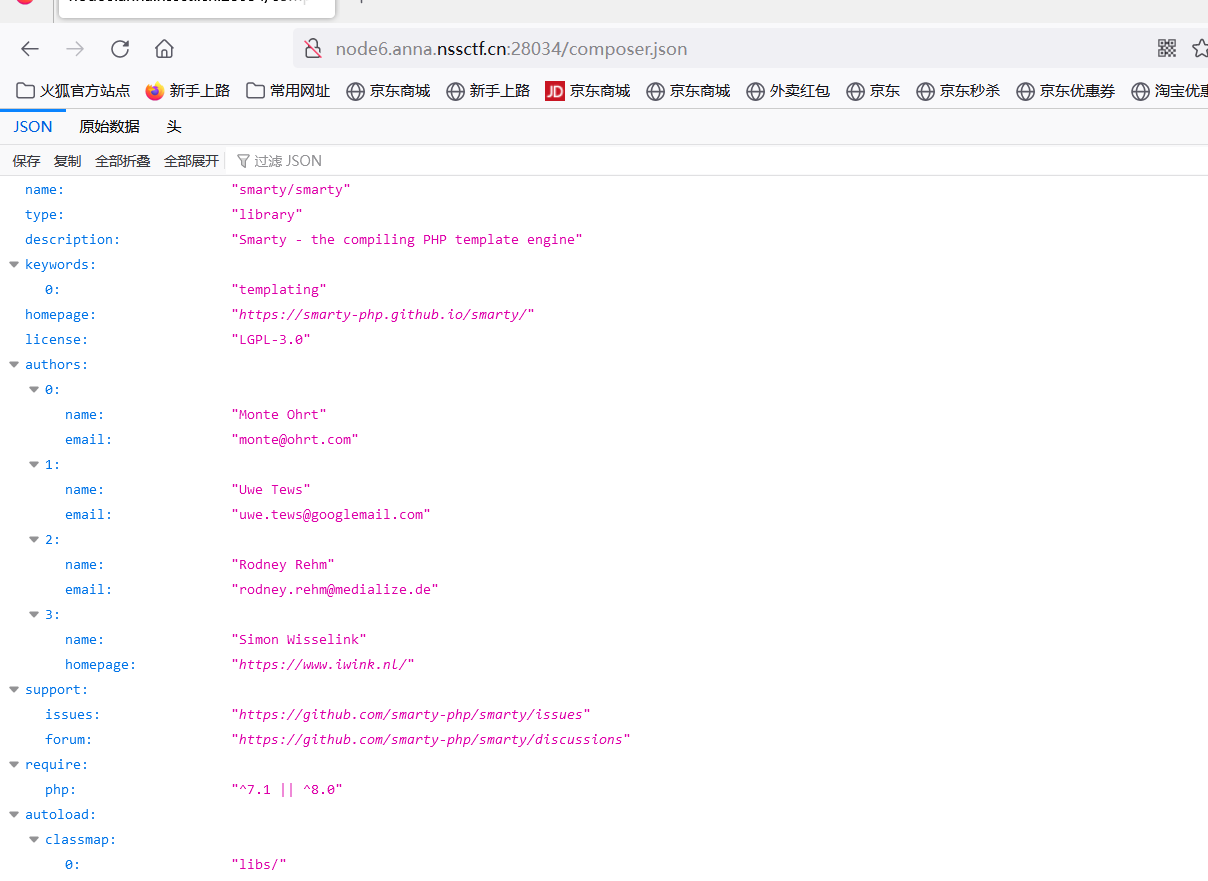
Task: Collapse the autoload node
Action: [14, 815]
